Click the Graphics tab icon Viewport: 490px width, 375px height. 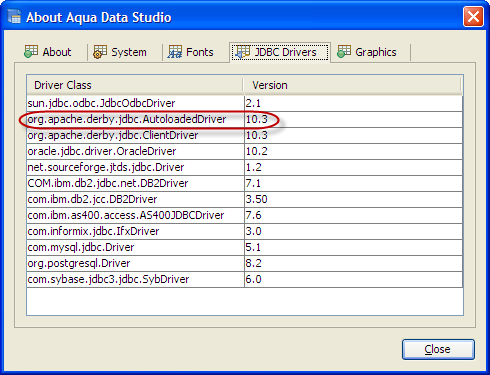click(x=344, y=52)
